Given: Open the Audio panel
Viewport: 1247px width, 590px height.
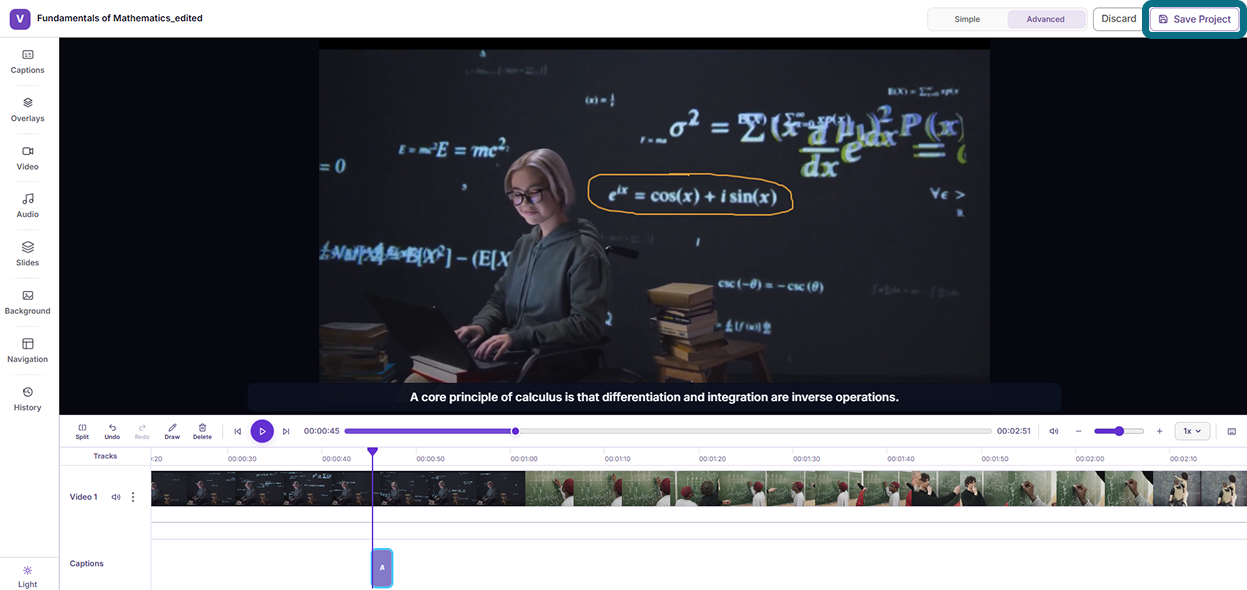Looking at the screenshot, I should (x=27, y=205).
